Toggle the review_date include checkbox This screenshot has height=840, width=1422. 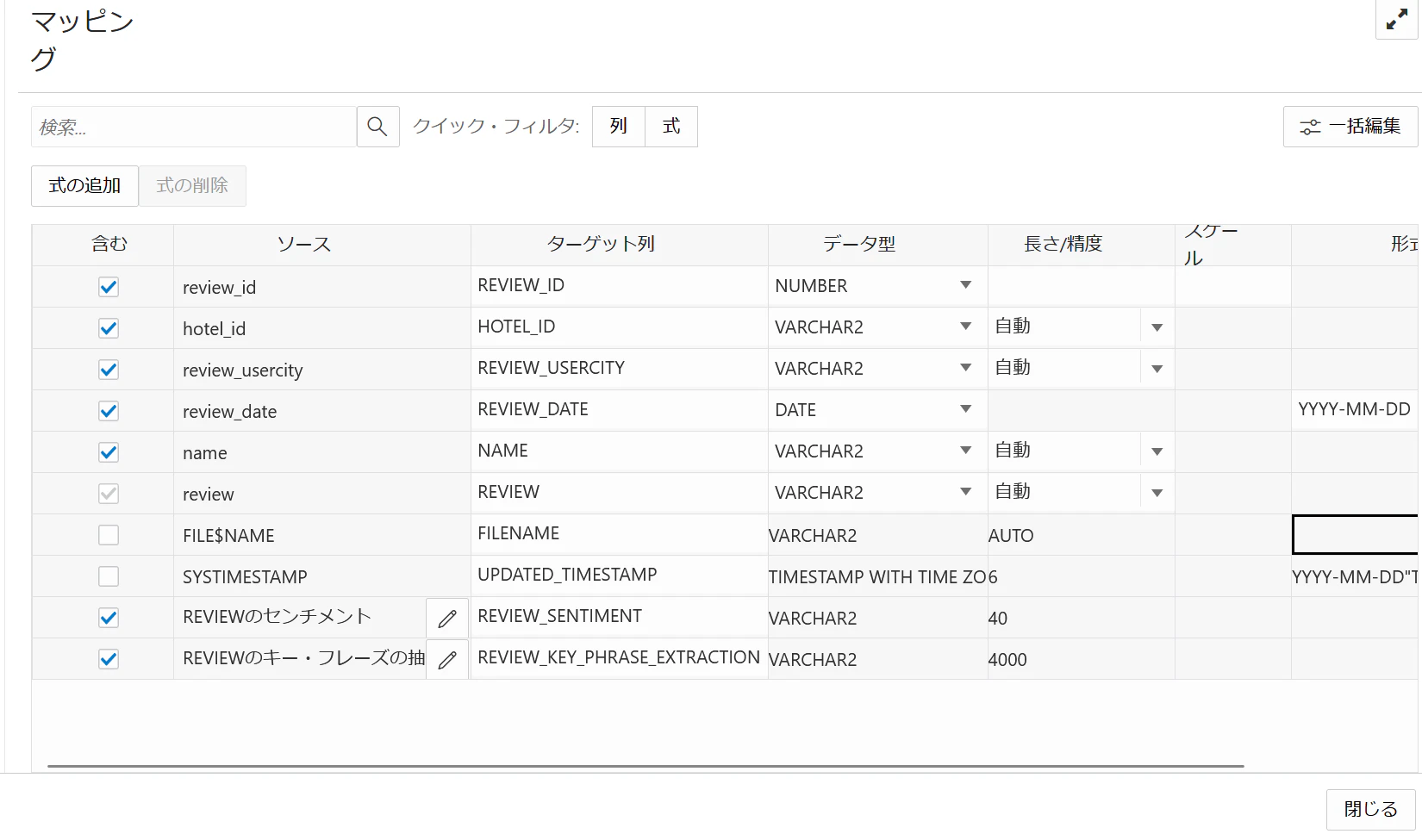click(x=109, y=411)
